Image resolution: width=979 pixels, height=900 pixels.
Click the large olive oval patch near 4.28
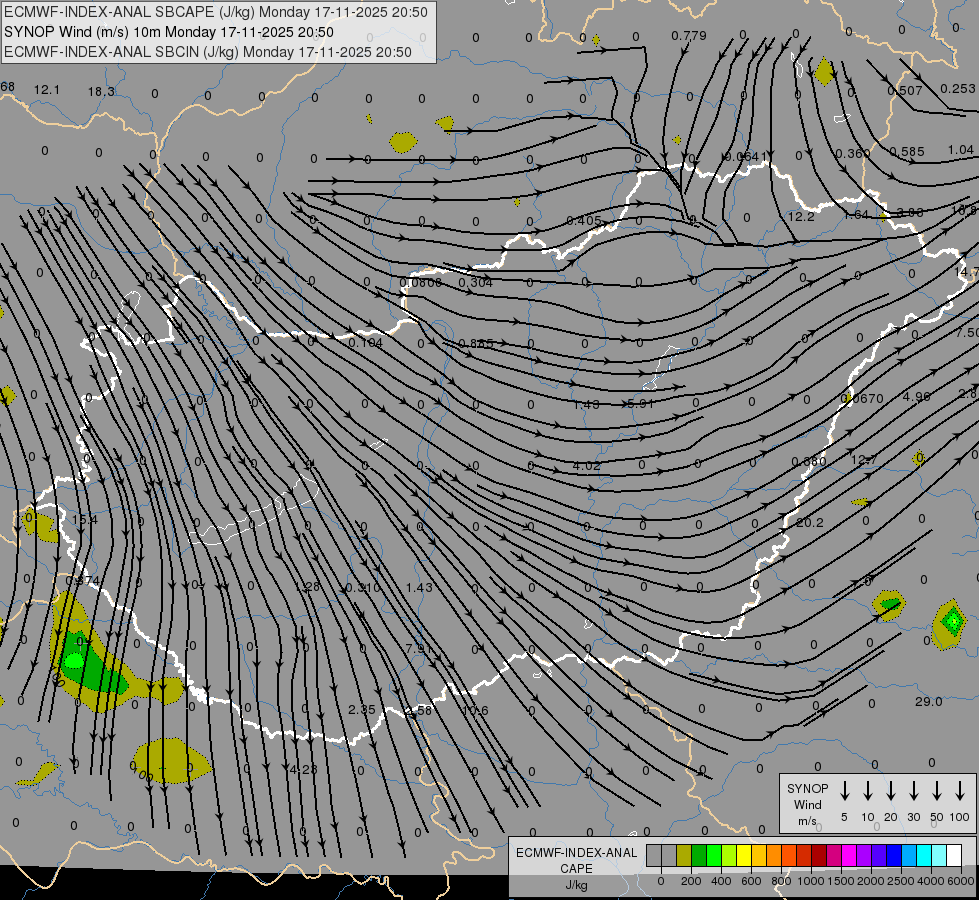(172, 761)
